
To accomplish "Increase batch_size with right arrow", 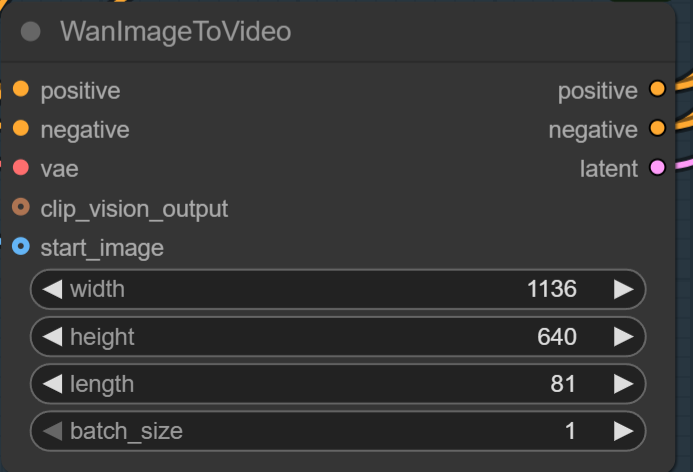I will click(x=623, y=431).
